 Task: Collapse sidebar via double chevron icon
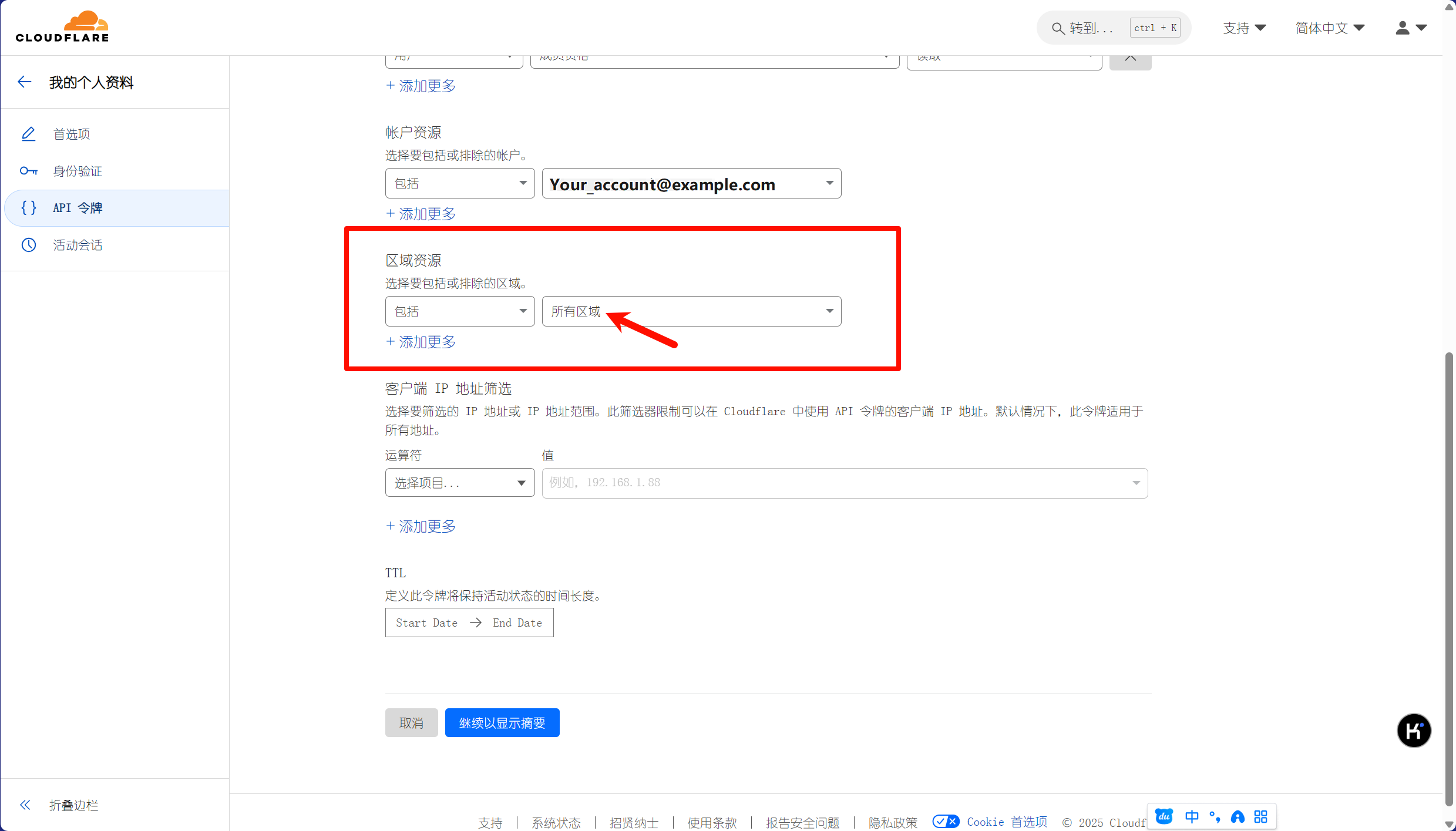(25, 805)
